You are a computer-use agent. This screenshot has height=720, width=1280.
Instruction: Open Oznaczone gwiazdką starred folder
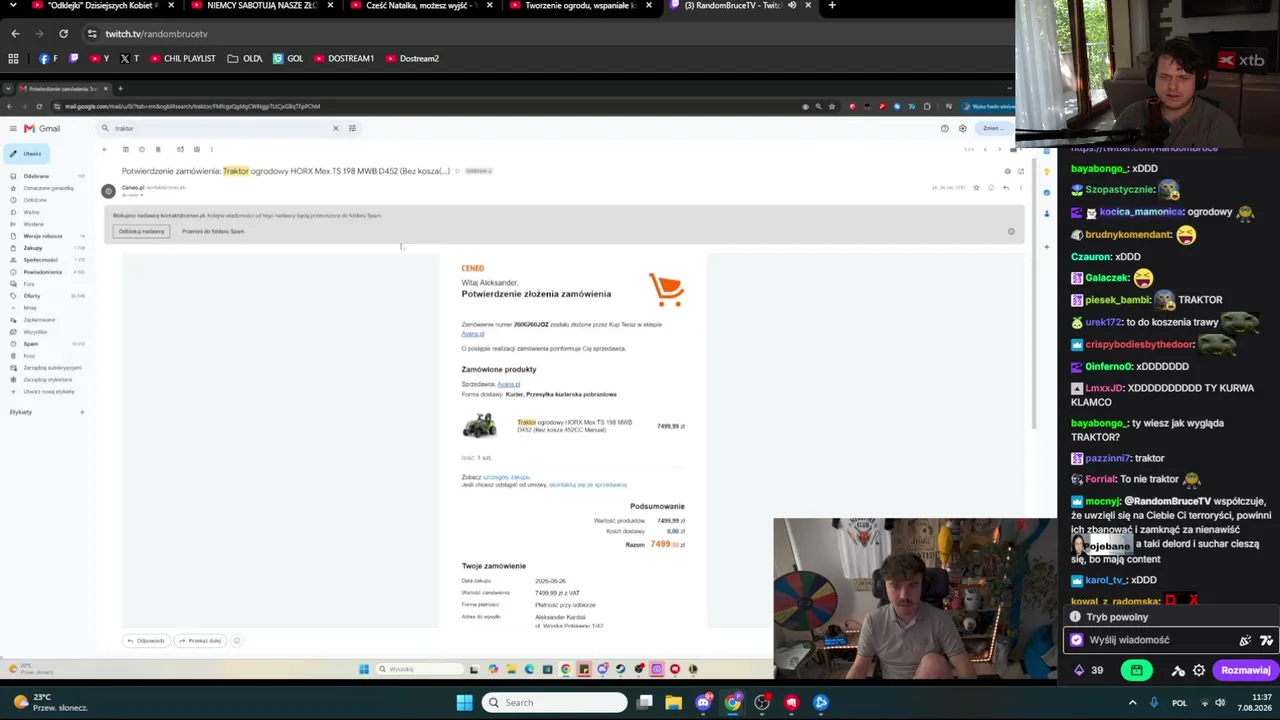coord(48,188)
